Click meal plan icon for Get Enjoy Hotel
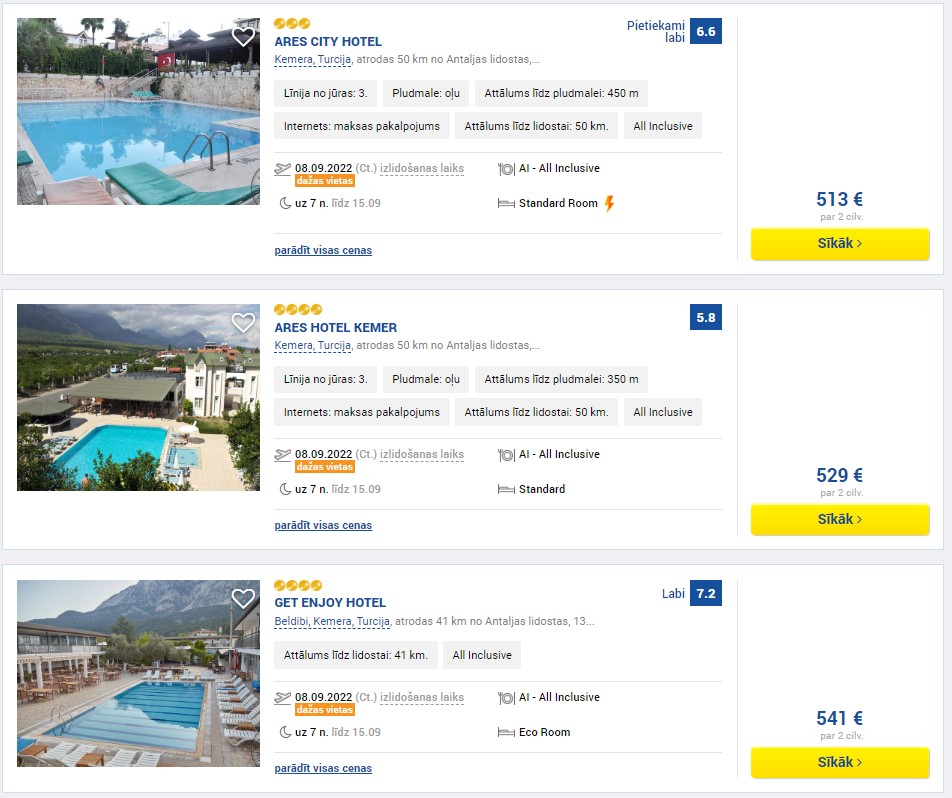Screen dimensions: 952x798 (506, 698)
